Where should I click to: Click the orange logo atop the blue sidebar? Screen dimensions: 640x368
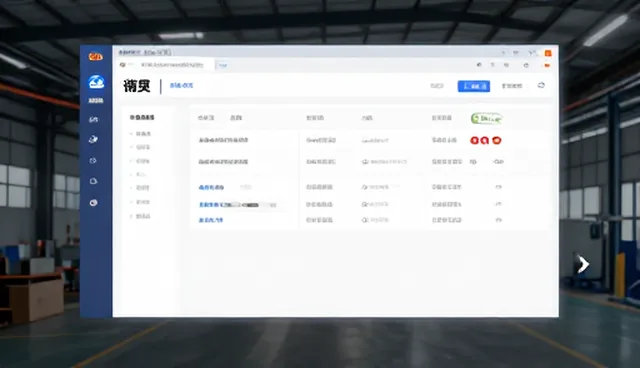[x=96, y=57]
